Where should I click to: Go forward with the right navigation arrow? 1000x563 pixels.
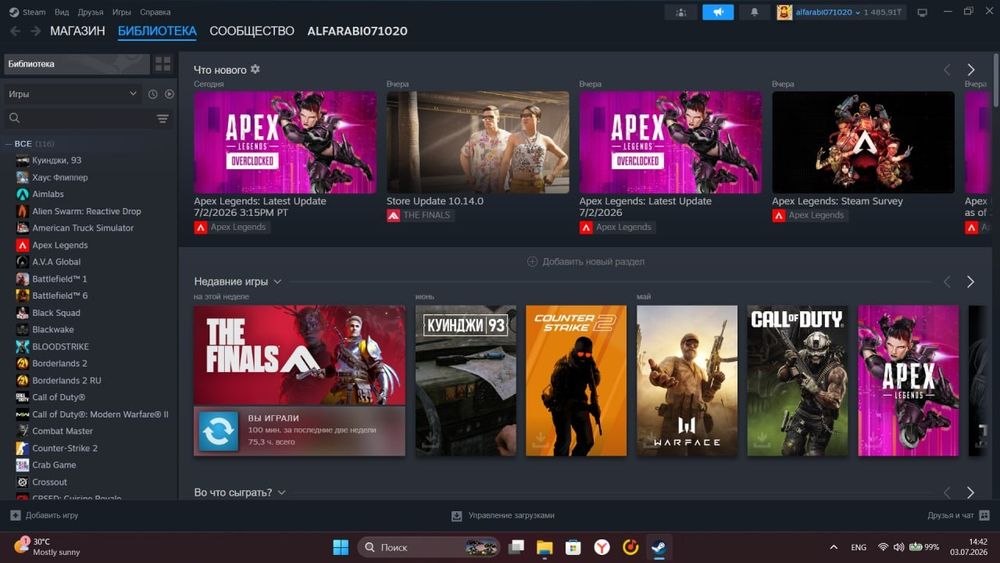[36, 31]
